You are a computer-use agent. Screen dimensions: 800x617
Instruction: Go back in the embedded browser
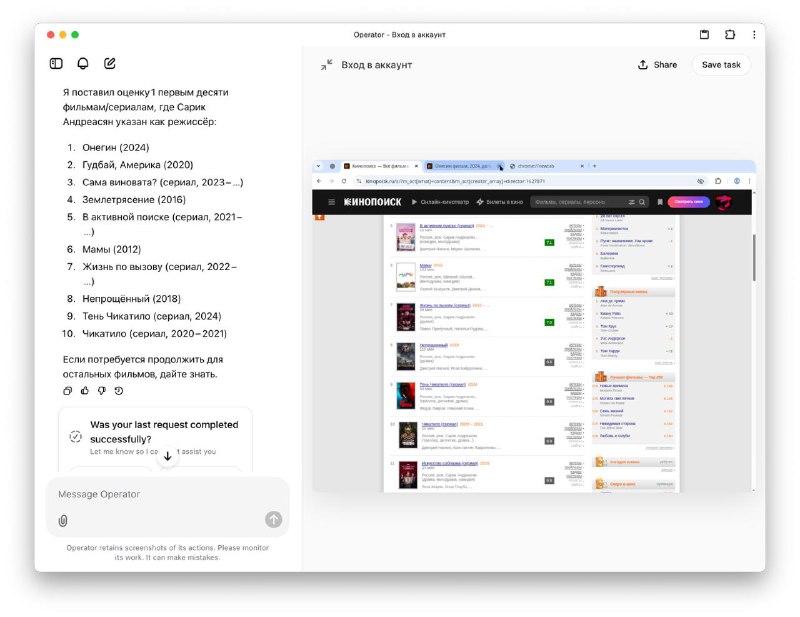319,181
